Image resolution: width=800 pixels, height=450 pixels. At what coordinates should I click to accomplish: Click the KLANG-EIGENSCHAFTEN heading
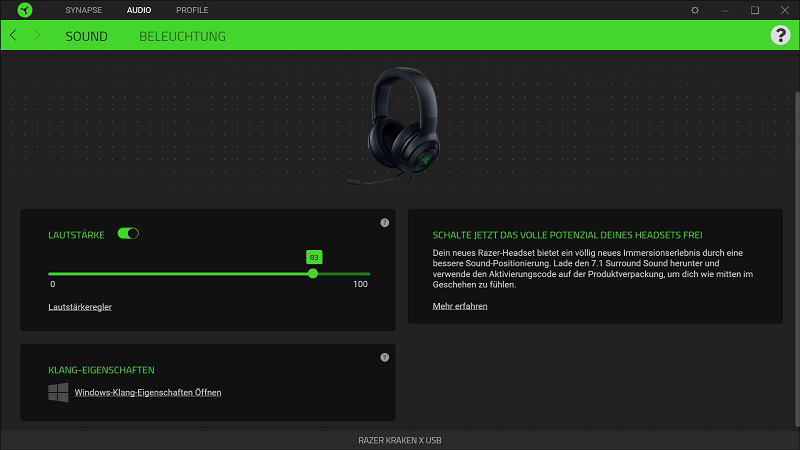[101, 370]
